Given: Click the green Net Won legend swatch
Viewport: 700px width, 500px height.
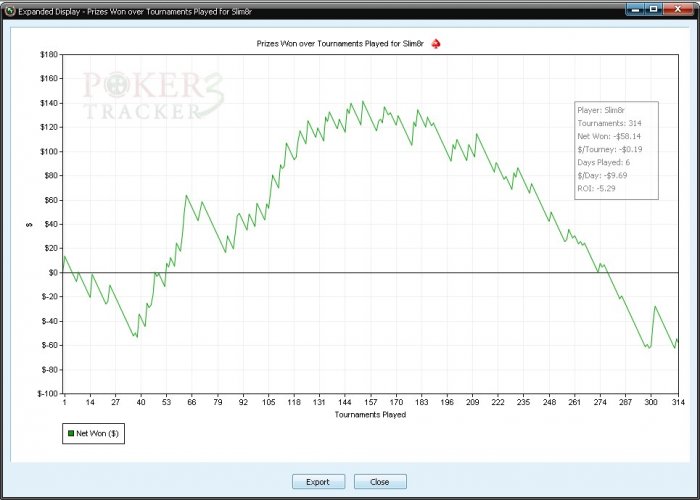Looking at the screenshot, I should click(x=71, y=433).
